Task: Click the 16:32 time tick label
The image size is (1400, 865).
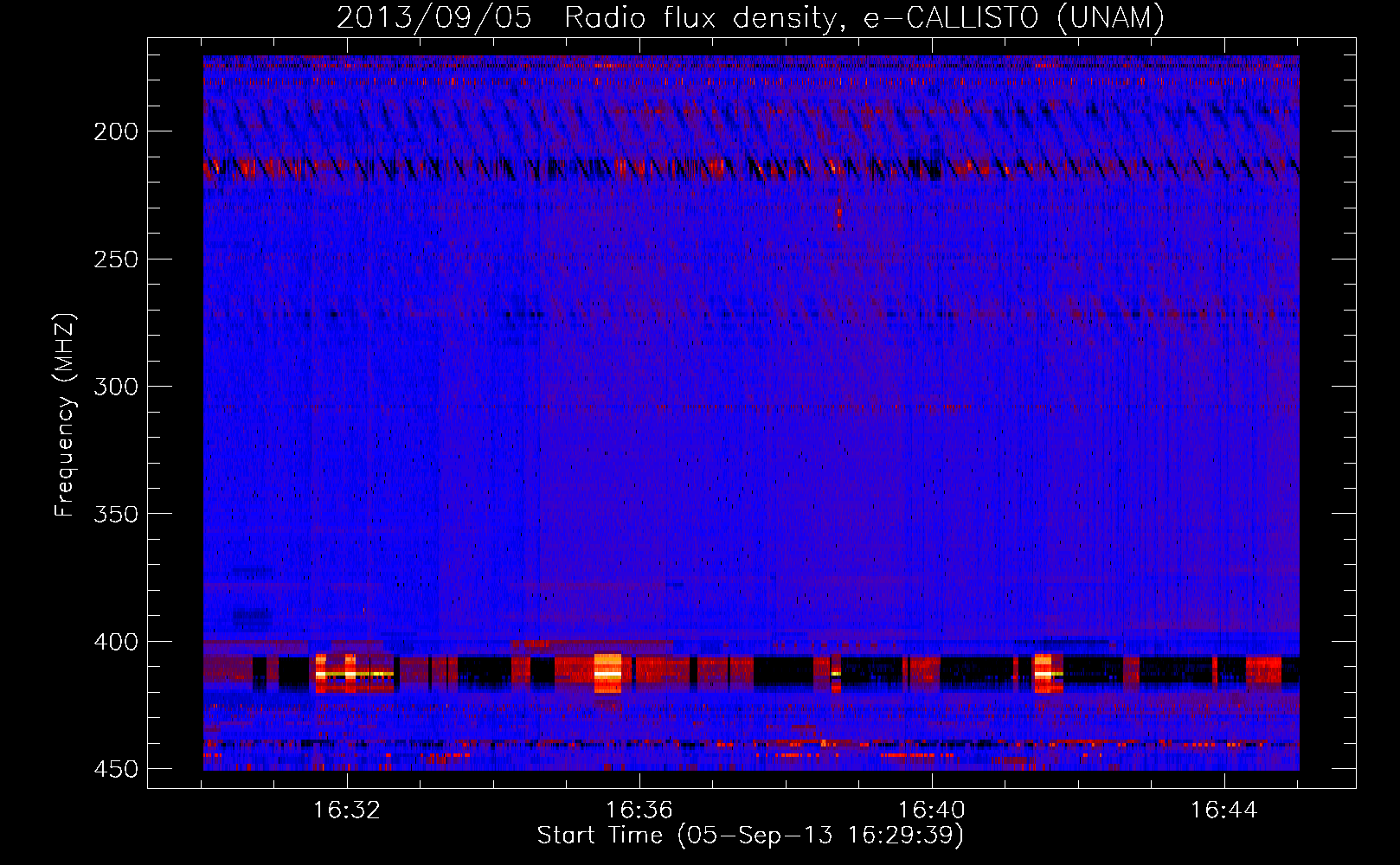Action: click(x=347, y=811)
